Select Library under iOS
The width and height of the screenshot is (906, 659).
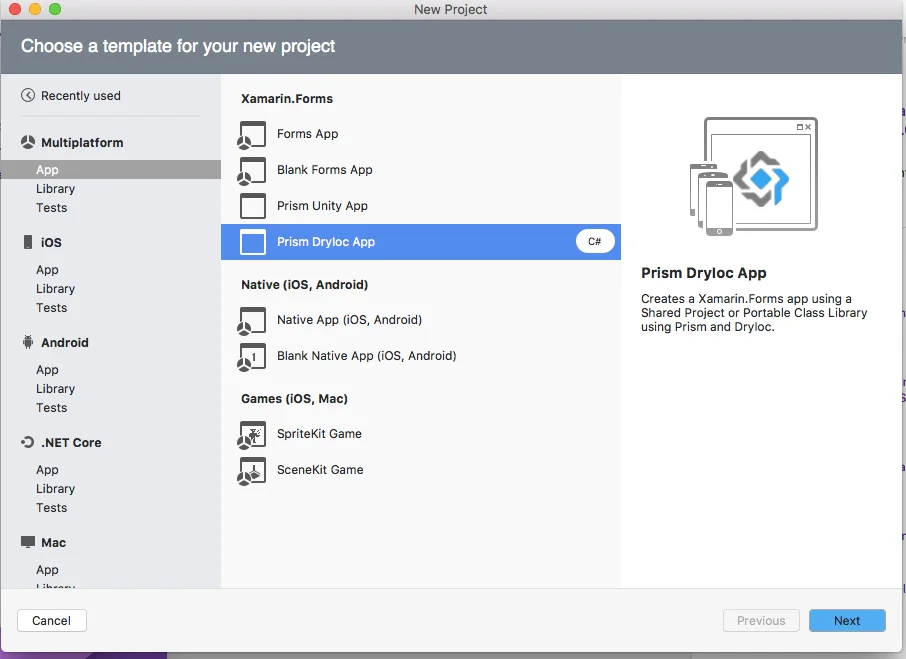[55, 289]
